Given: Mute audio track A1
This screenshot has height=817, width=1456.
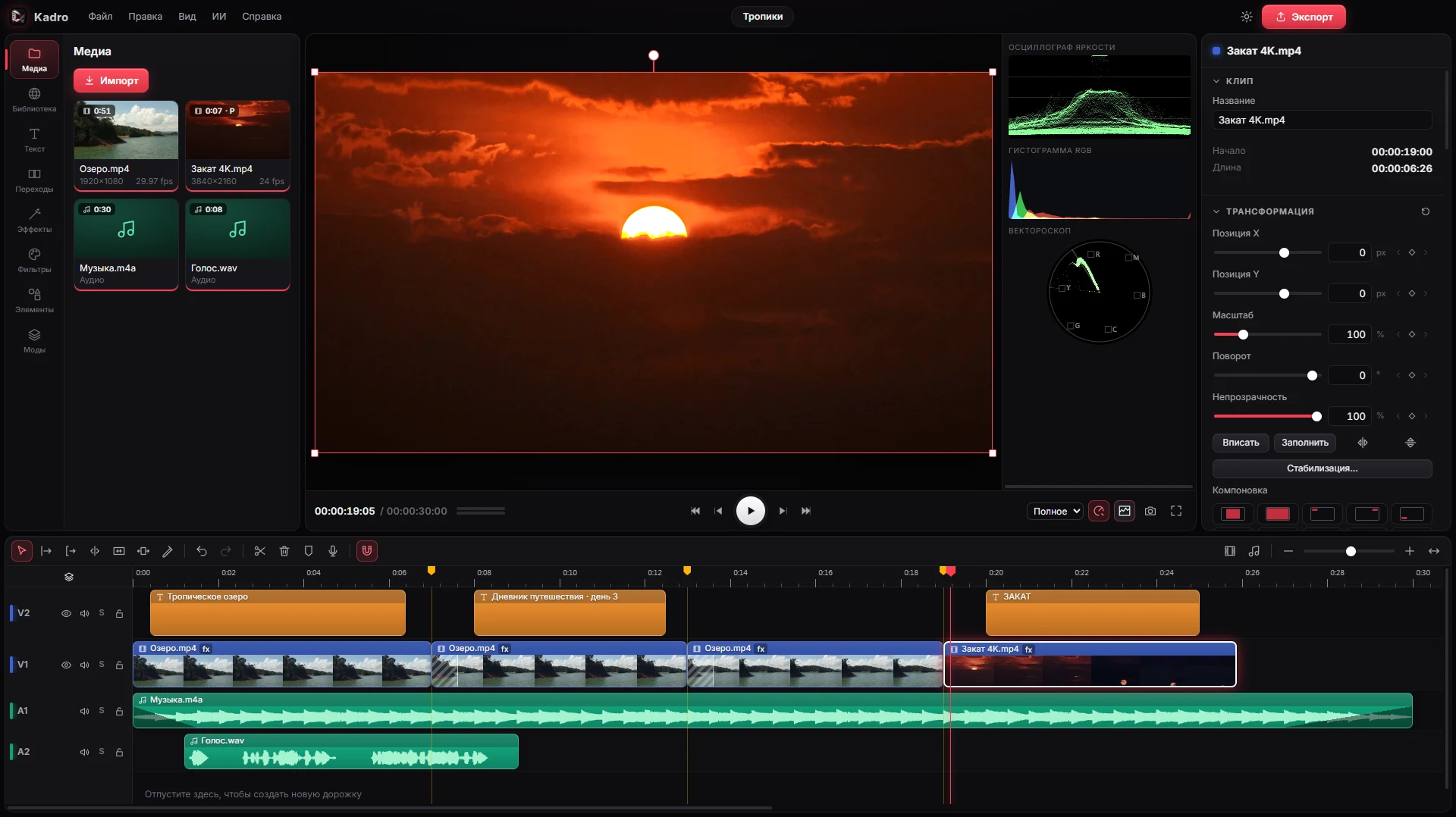Looking at the screenshot, I should coord(84,711).
